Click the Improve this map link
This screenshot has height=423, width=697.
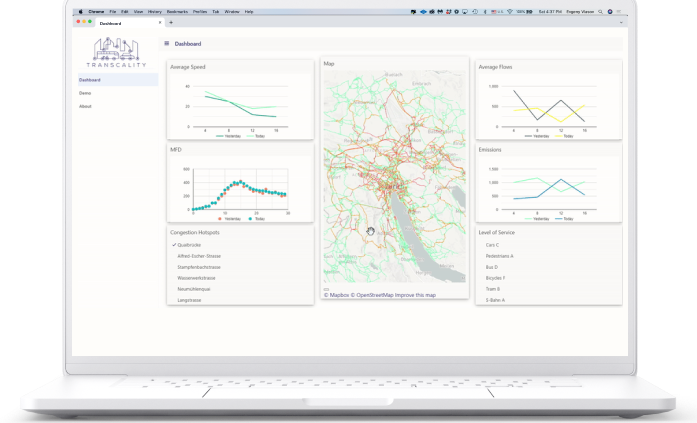coord(415,295)
